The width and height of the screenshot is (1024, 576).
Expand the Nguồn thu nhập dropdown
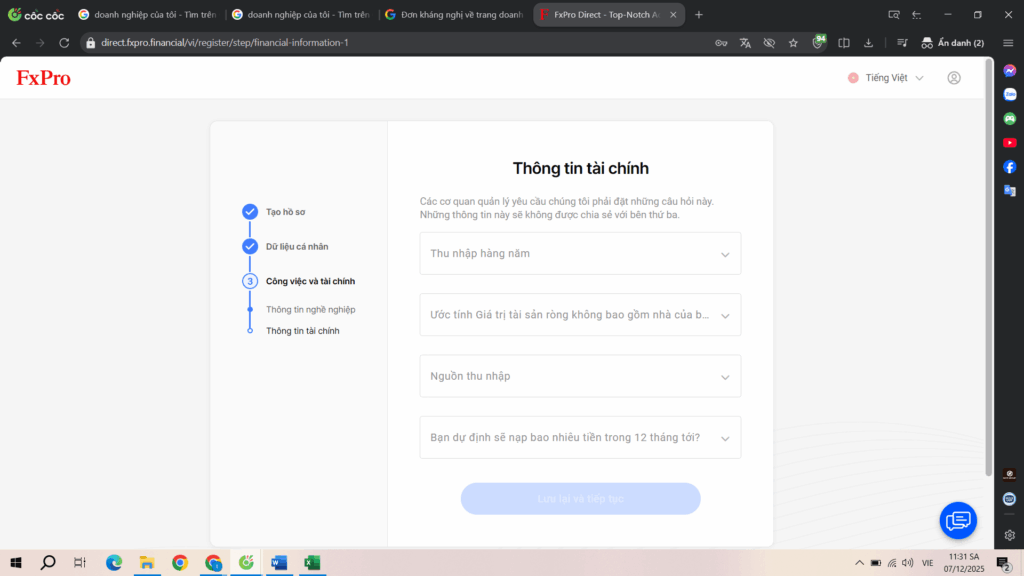(580, 376)
